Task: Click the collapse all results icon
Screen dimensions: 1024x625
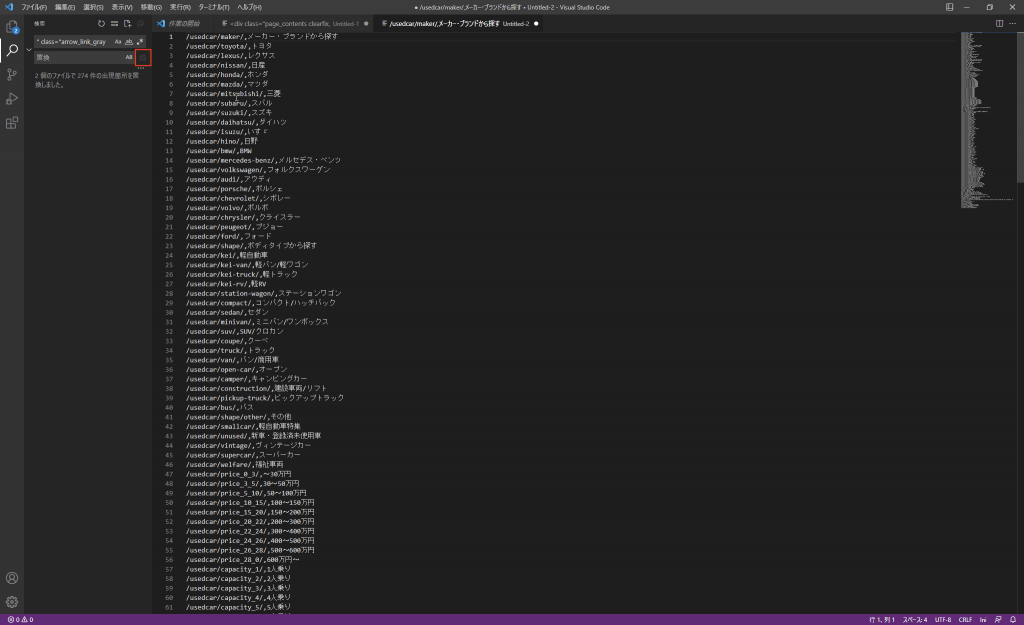Action: tap(140, 24)
